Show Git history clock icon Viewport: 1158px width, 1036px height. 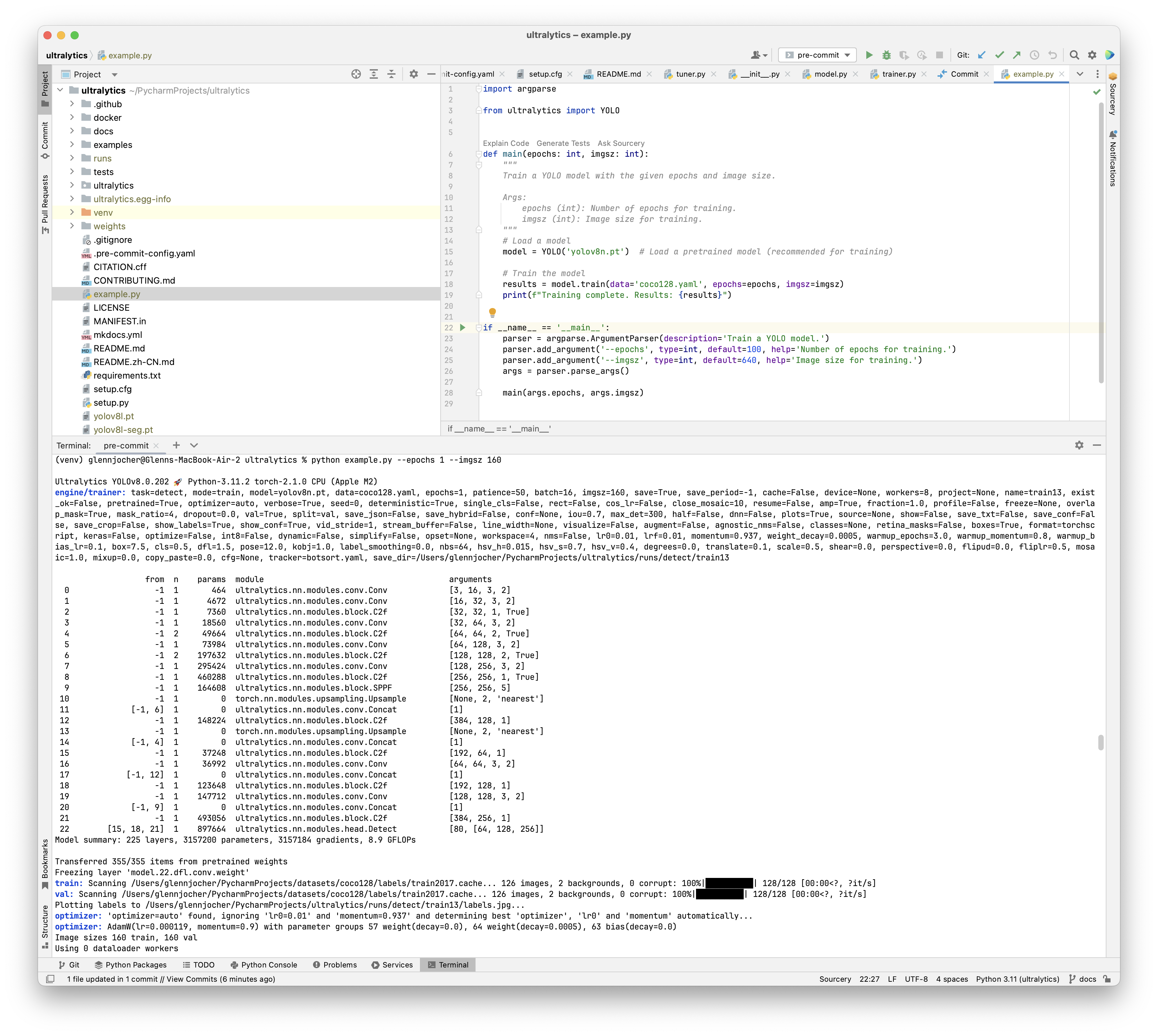point(1035,55)
